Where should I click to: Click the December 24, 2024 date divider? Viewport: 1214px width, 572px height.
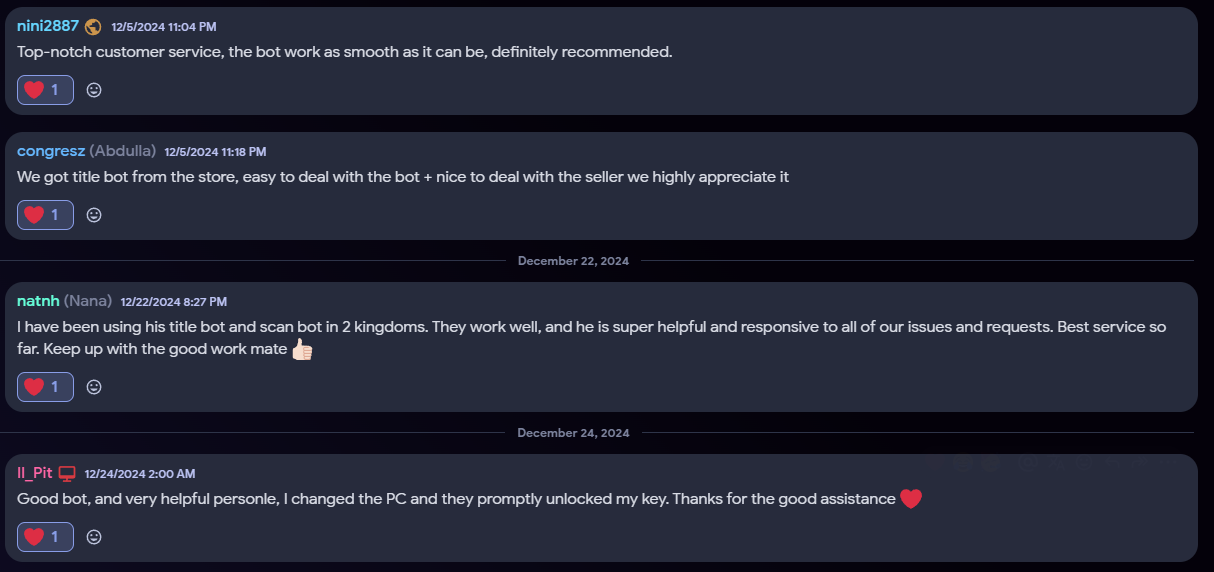(x=573, y=433)
